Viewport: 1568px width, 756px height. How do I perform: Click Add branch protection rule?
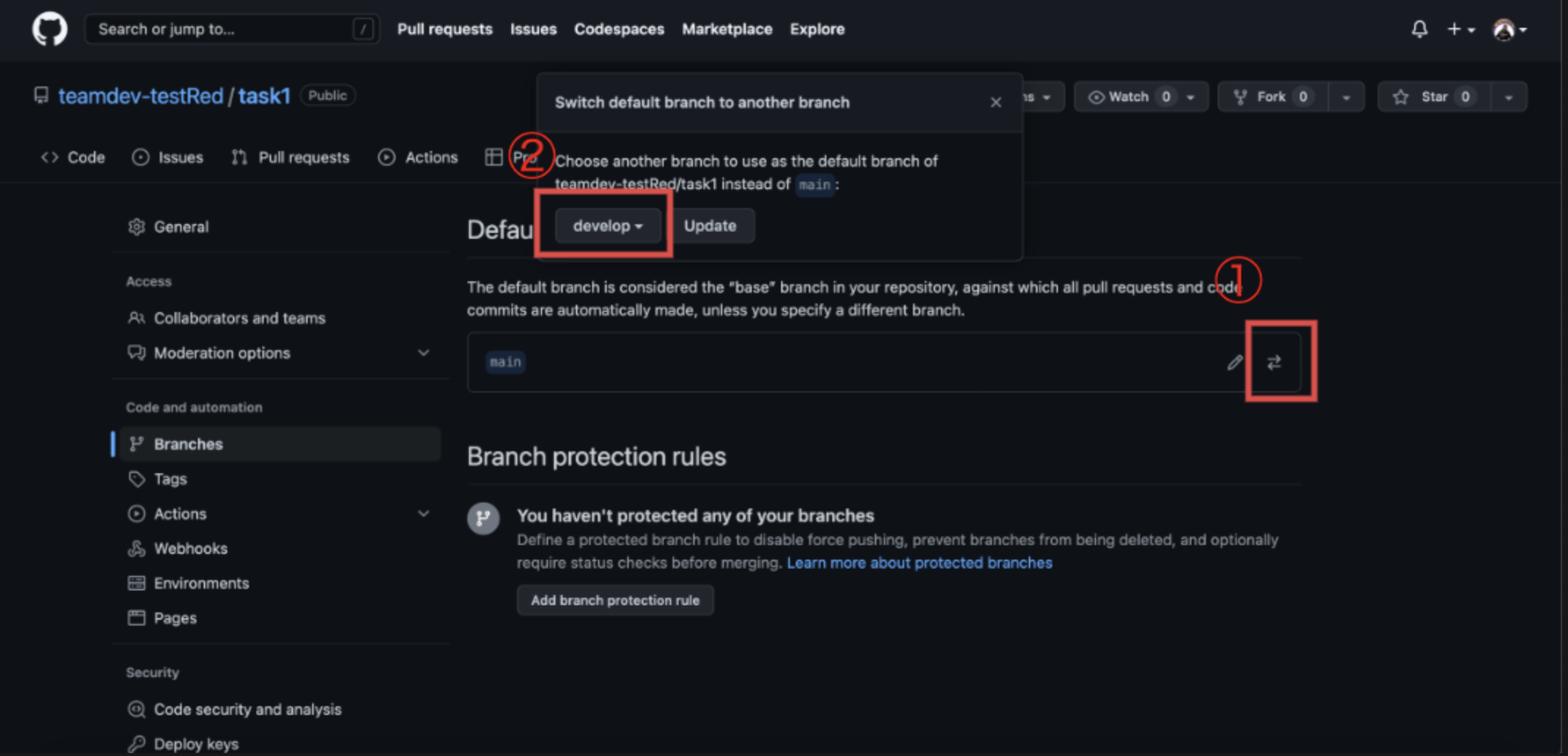pyautogui.click(x=615, y=599)
